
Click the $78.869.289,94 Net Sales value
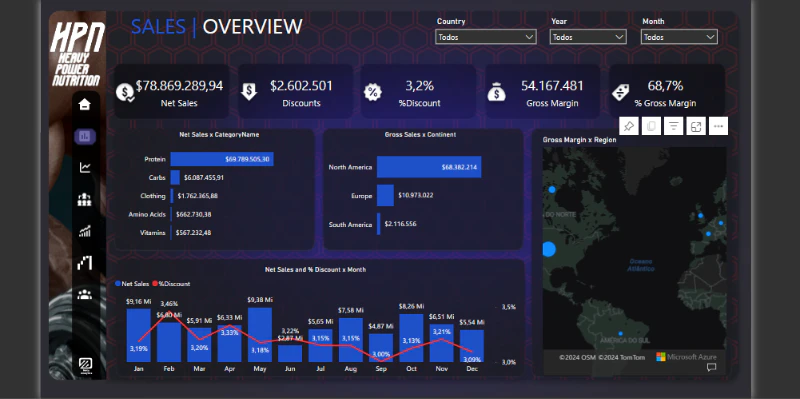(179, 86)
